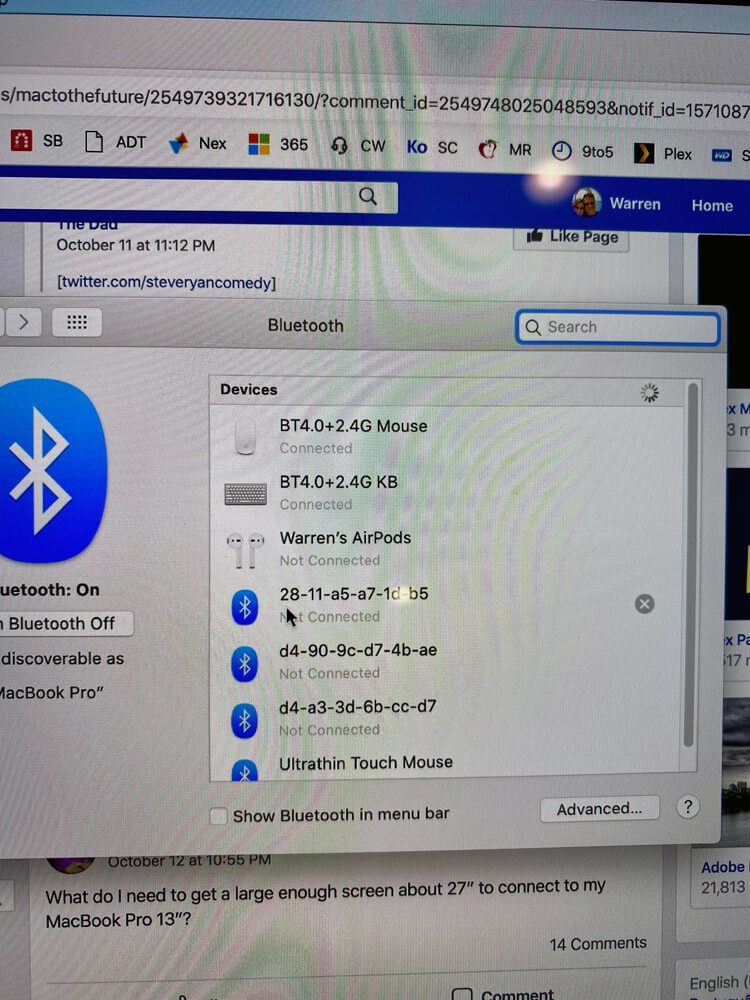Viewport: 750px width, 1000px height.
Task: Click the browser address bar URL
Action: [375, 105]
